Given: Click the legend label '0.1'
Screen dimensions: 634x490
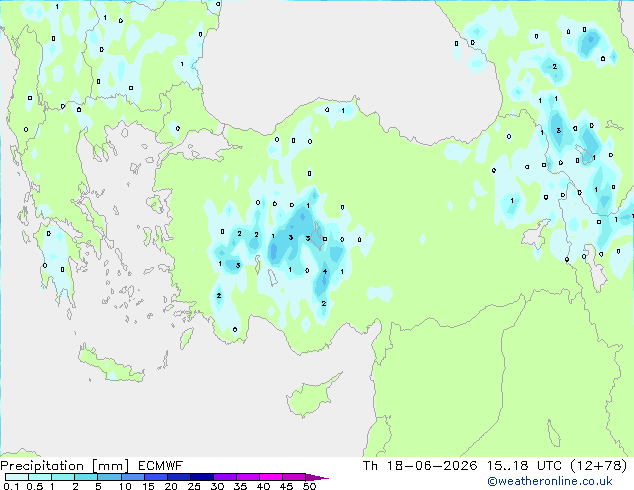Looking at the screenshot, I should tap(11, 486).
